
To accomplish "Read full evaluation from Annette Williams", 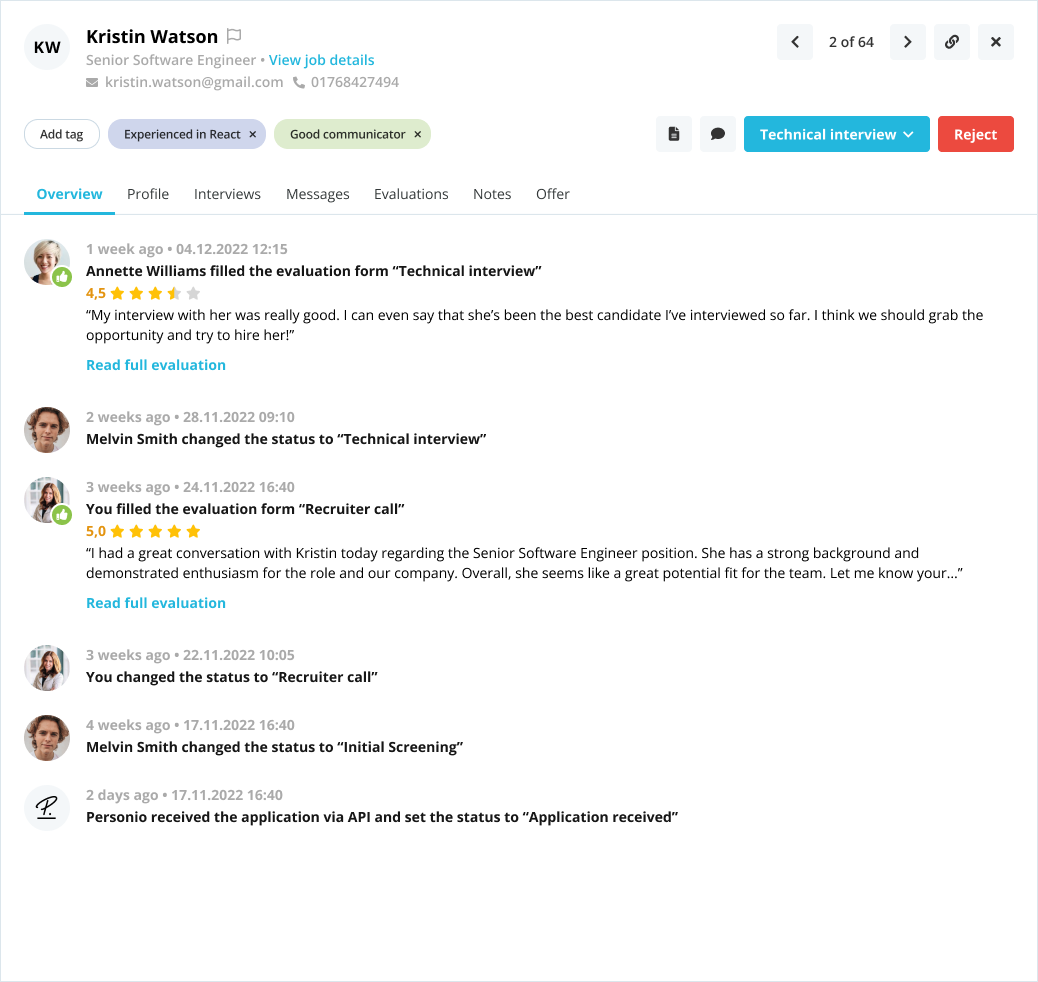I will point(156,365).
